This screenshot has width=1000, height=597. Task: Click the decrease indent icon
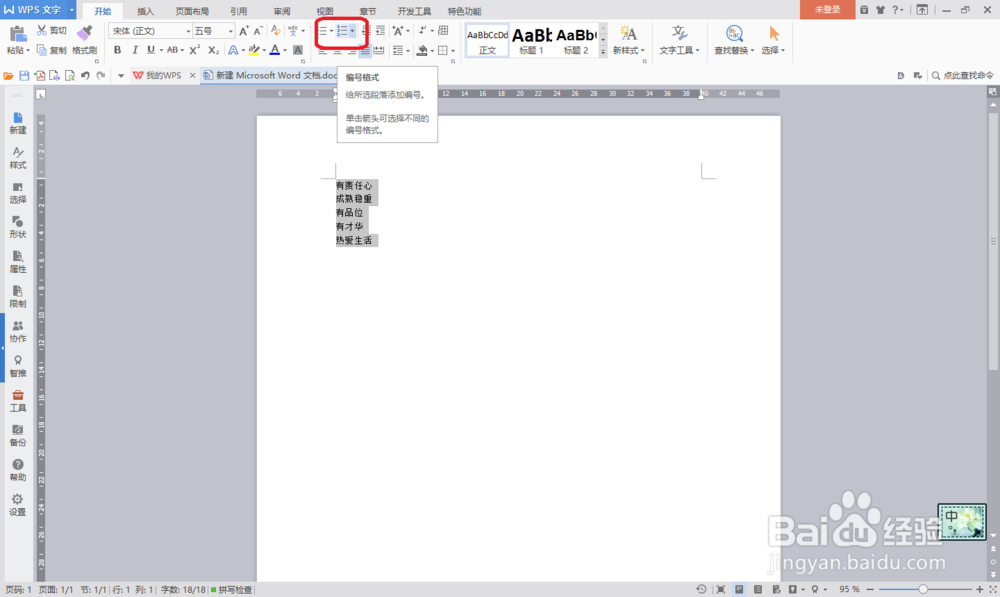(366, 31)
